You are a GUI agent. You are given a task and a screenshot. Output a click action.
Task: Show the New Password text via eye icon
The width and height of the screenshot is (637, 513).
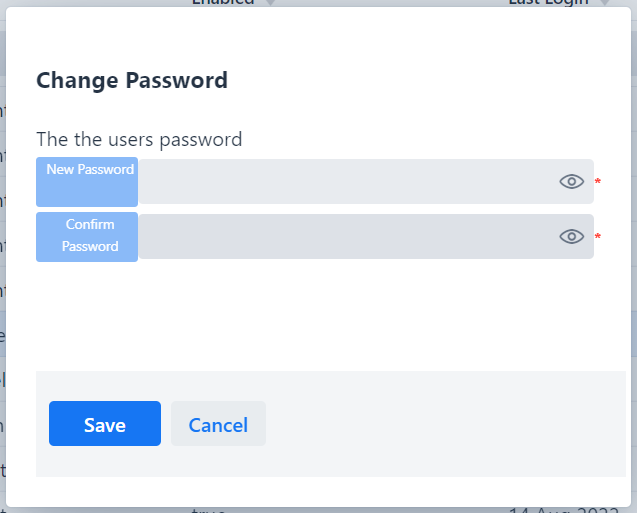571,181
